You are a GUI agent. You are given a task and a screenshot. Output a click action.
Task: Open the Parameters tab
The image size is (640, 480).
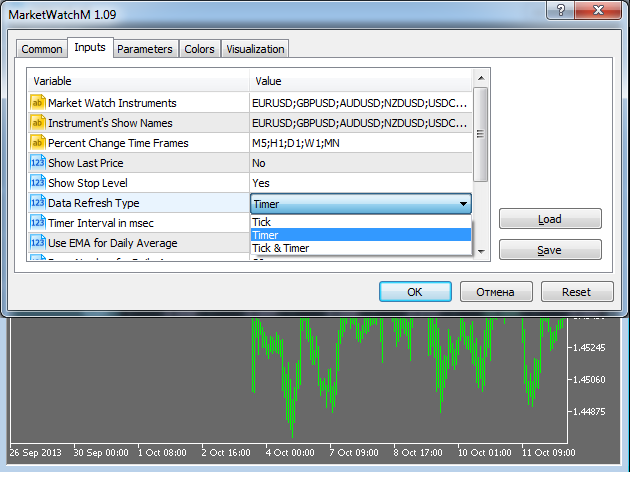(145, 49)
